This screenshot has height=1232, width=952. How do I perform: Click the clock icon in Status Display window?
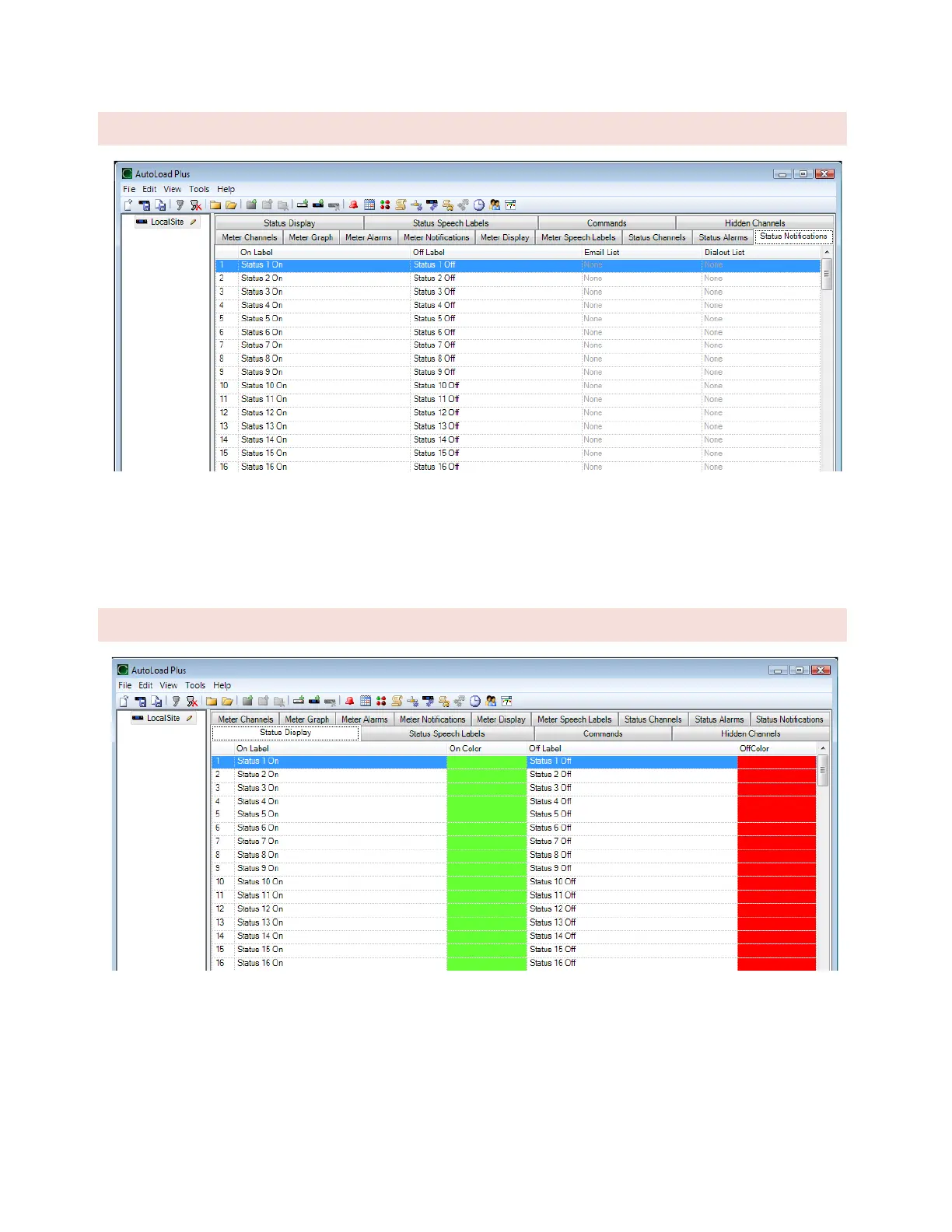coord(474,702)
